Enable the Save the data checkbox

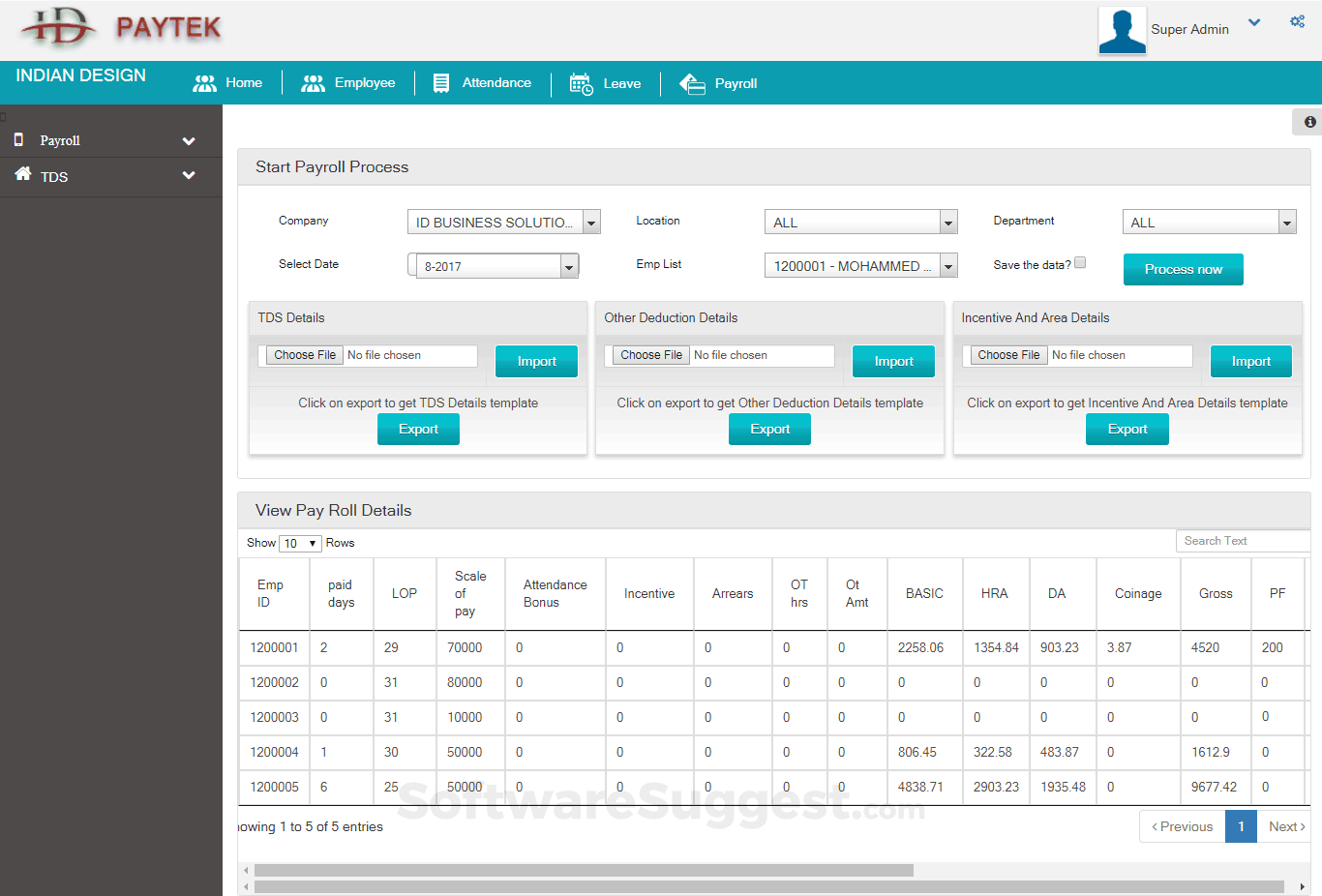[1079, 261]
